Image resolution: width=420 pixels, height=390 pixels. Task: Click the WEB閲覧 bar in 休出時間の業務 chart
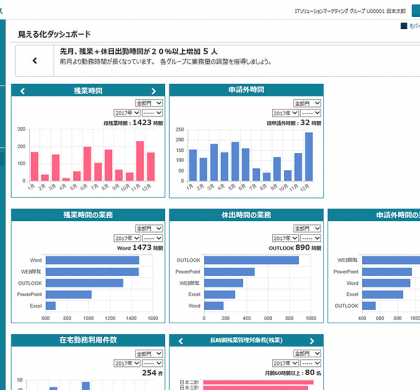pos(224,283)
